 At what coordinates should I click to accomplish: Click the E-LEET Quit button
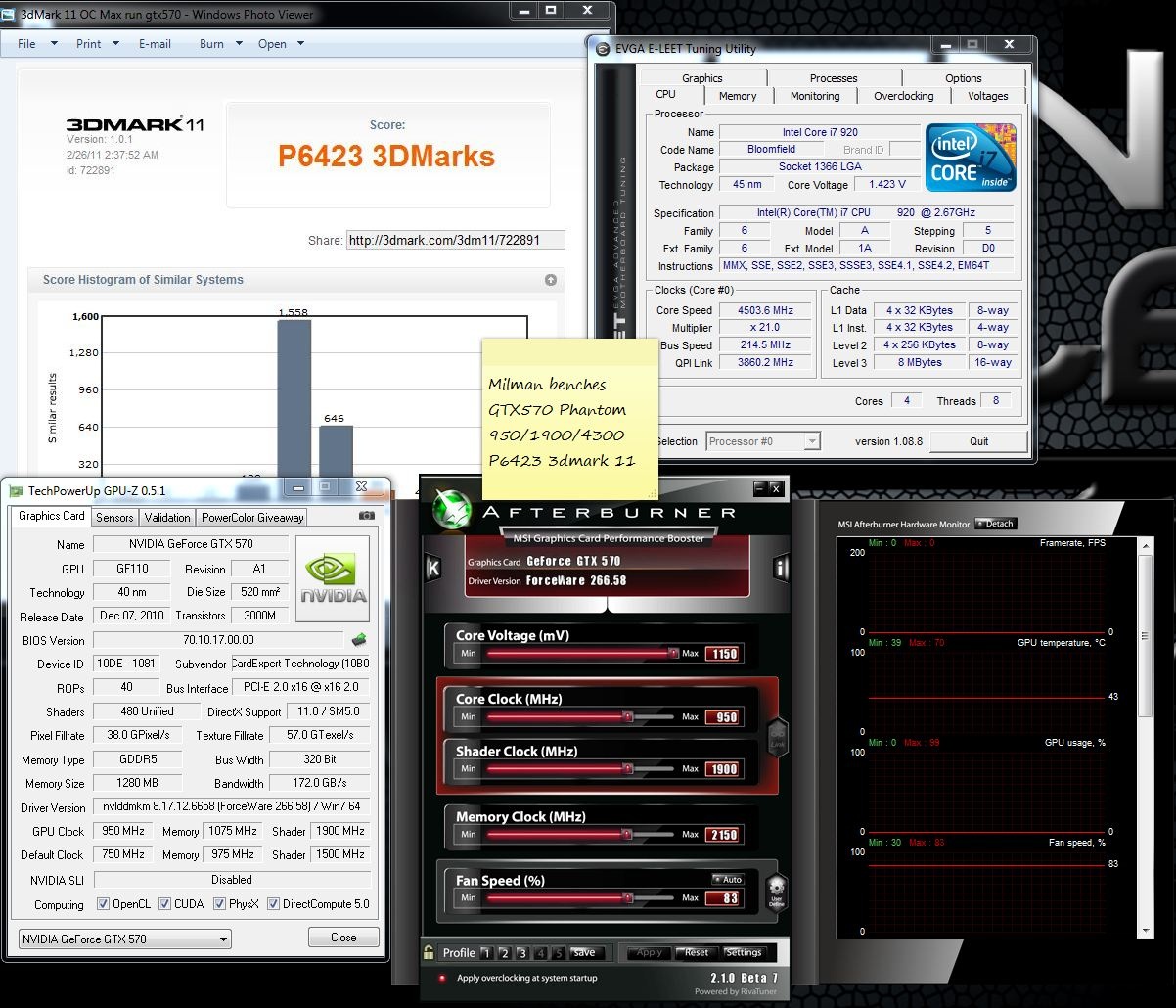point(978,441)
